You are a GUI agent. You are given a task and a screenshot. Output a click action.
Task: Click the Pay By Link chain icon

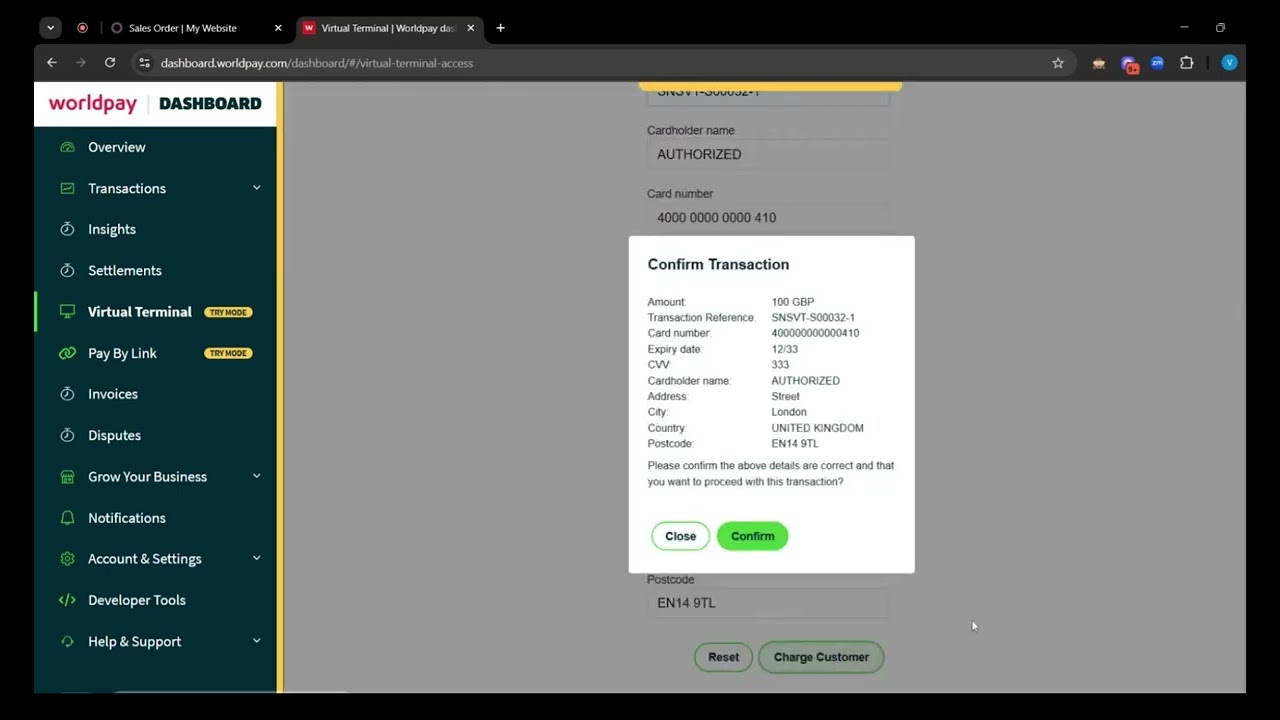coord(67,353)
